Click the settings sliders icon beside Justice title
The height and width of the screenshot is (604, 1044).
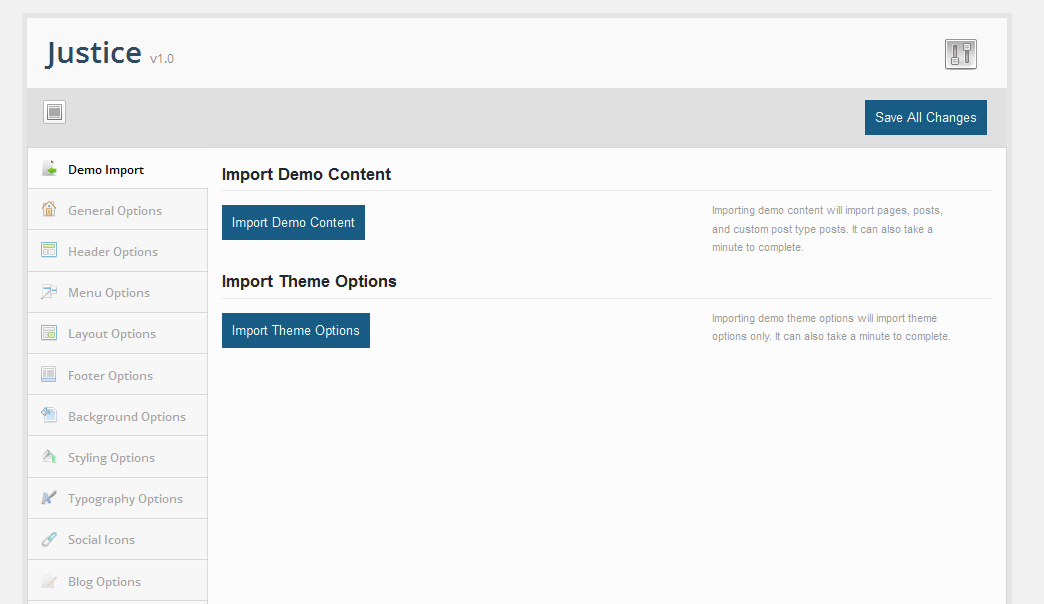click(x=960, y=54)
